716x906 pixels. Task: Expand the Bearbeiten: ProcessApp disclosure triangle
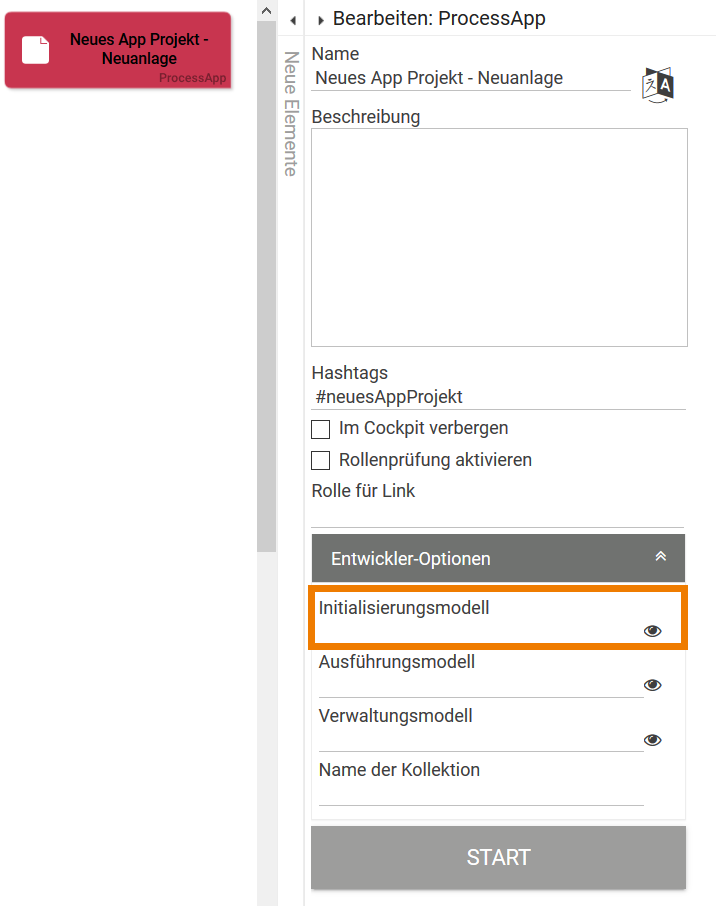click(x=320, y=18)
